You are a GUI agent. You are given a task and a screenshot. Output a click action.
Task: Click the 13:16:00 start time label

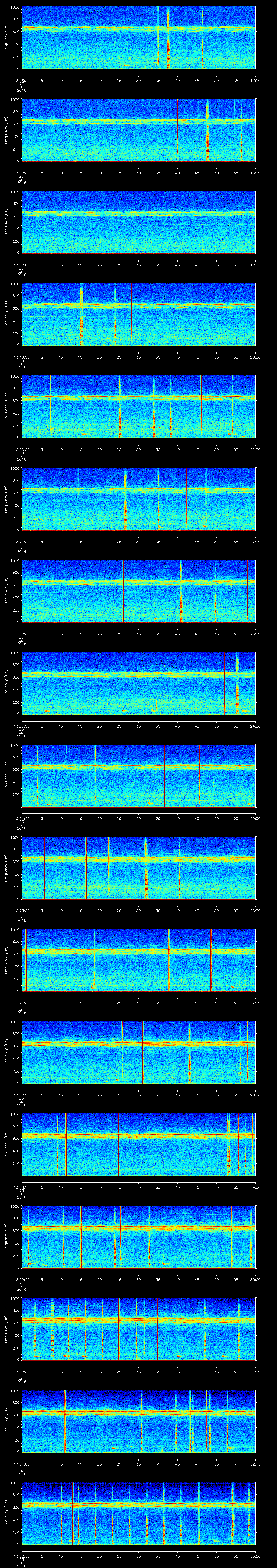point(21,80)
